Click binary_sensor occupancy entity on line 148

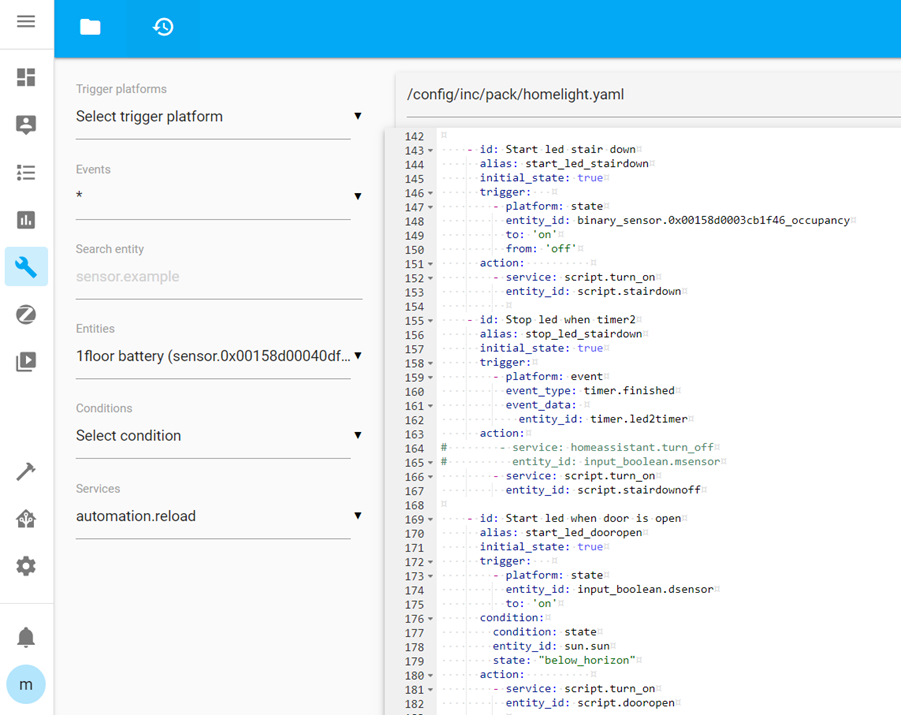714,220
